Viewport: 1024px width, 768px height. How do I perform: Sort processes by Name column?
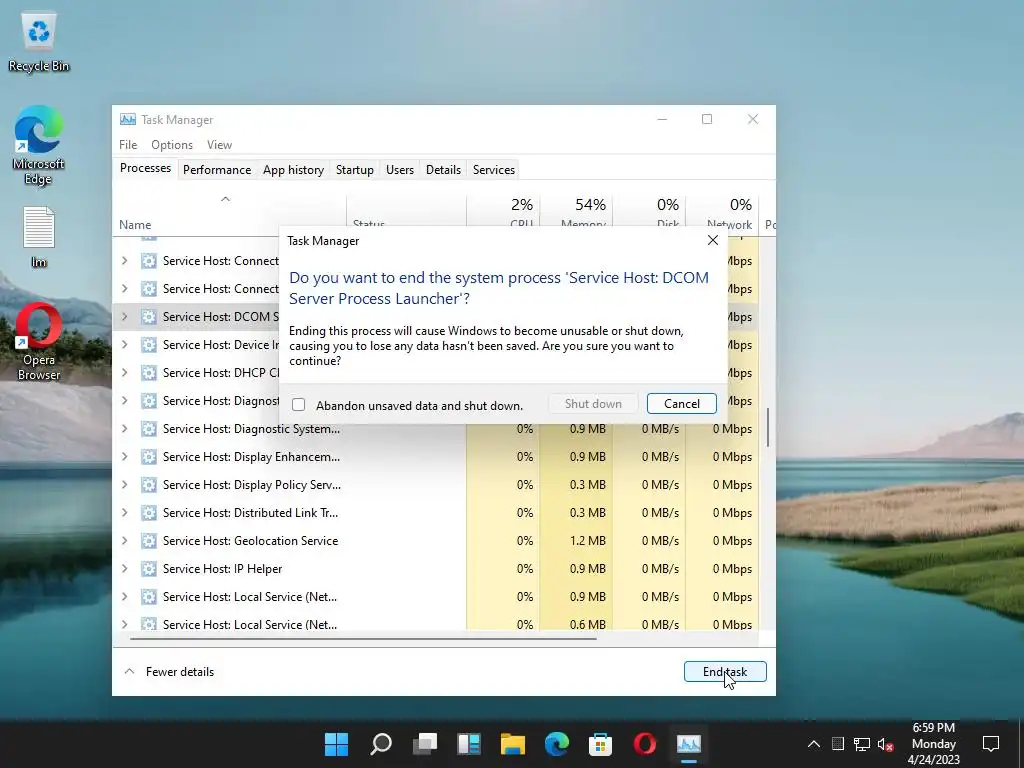click(135, 225)
